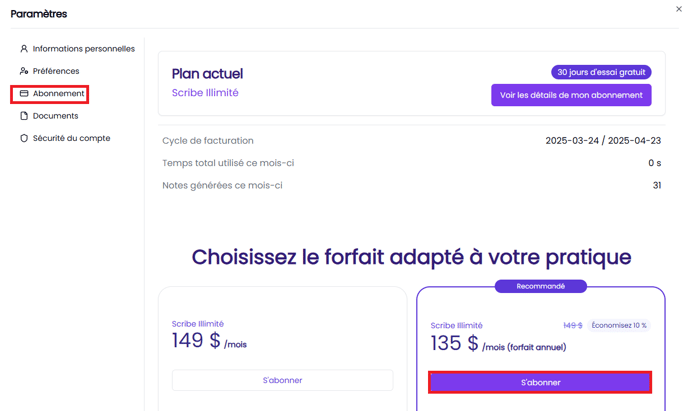Click the Documents file icon

24,116
